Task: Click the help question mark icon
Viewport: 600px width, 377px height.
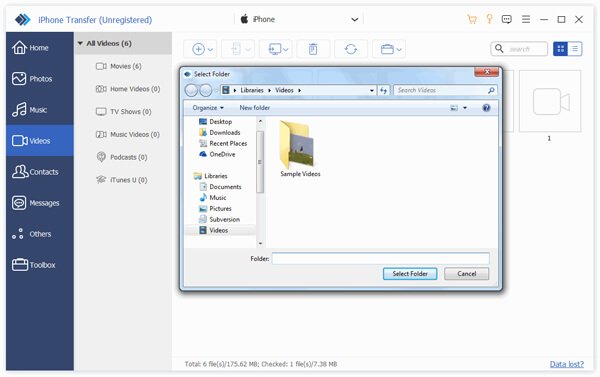Action: (x=486, y=108)
